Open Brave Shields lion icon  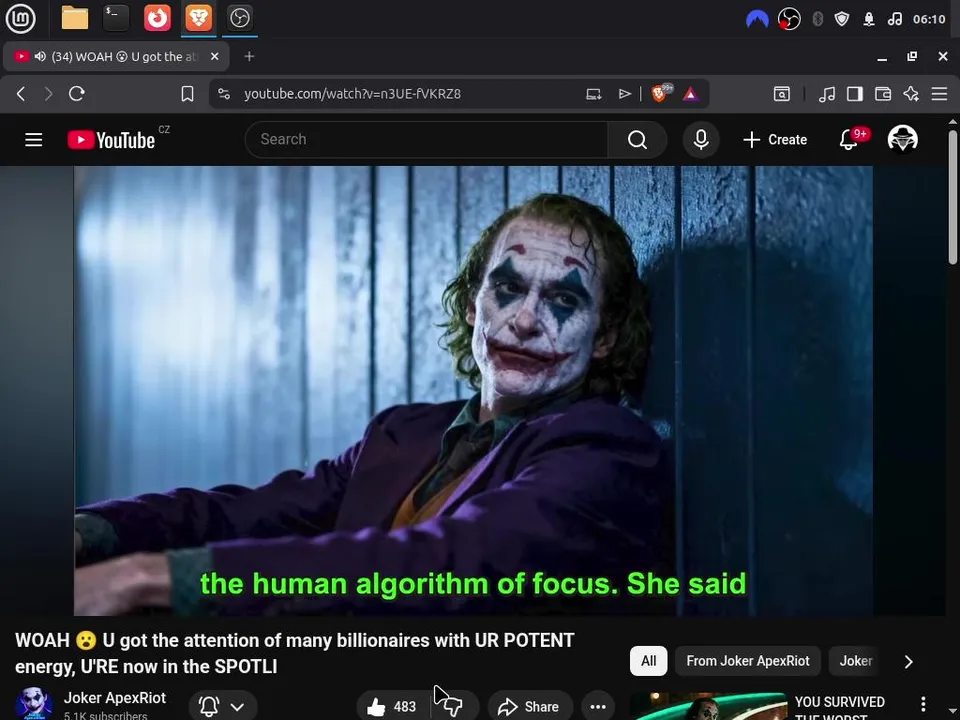coord(661,93)
